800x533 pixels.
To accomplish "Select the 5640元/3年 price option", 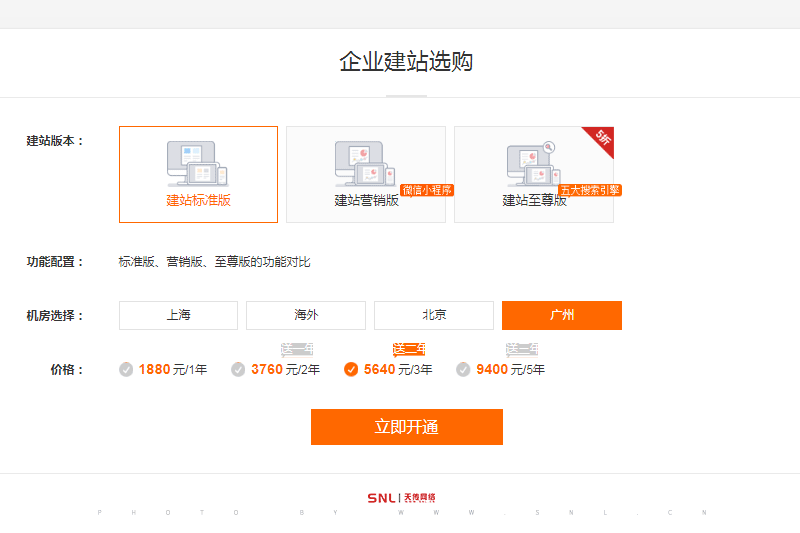I will click(388, 370).
